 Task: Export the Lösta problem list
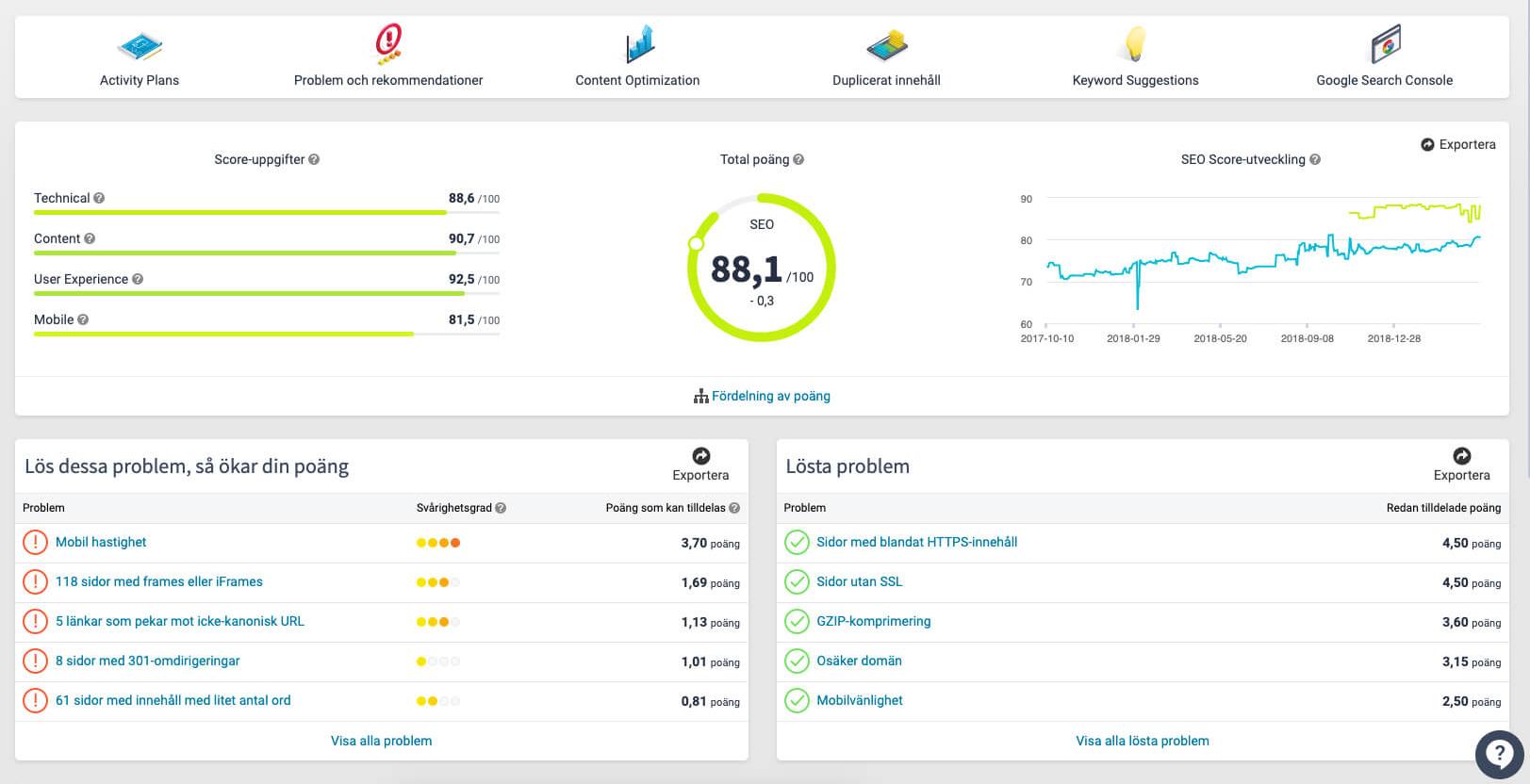[x=1461, y=465]
